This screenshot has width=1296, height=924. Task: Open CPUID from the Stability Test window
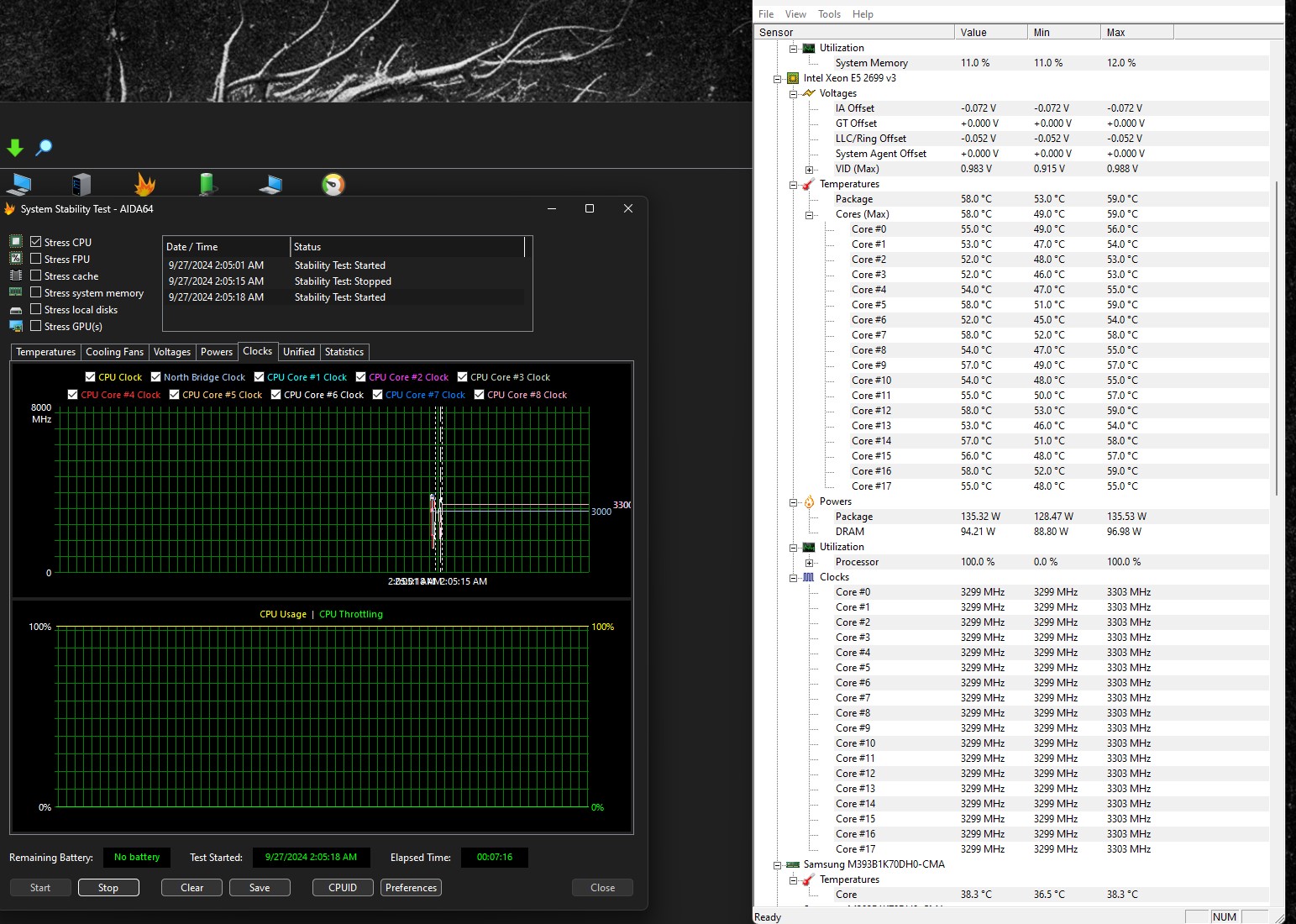click(343, 888)
